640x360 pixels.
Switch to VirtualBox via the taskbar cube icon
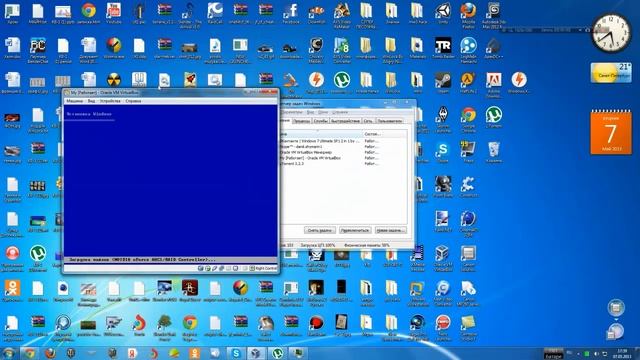(256, 353)
